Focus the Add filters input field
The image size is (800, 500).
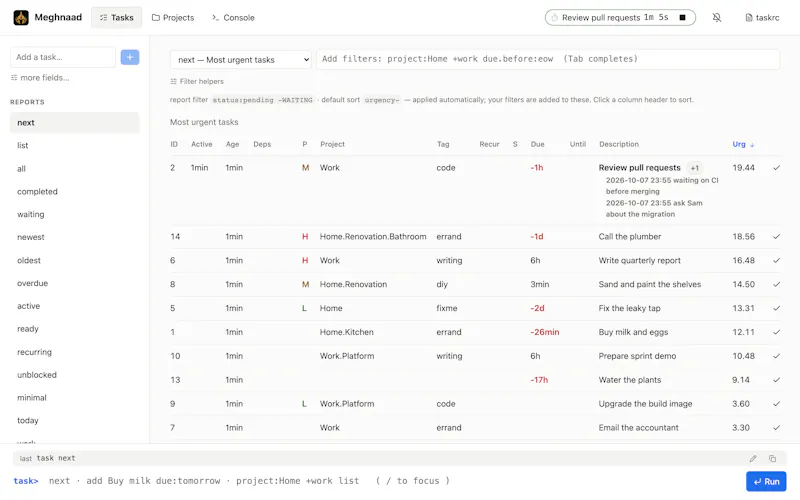pos(548,59)
